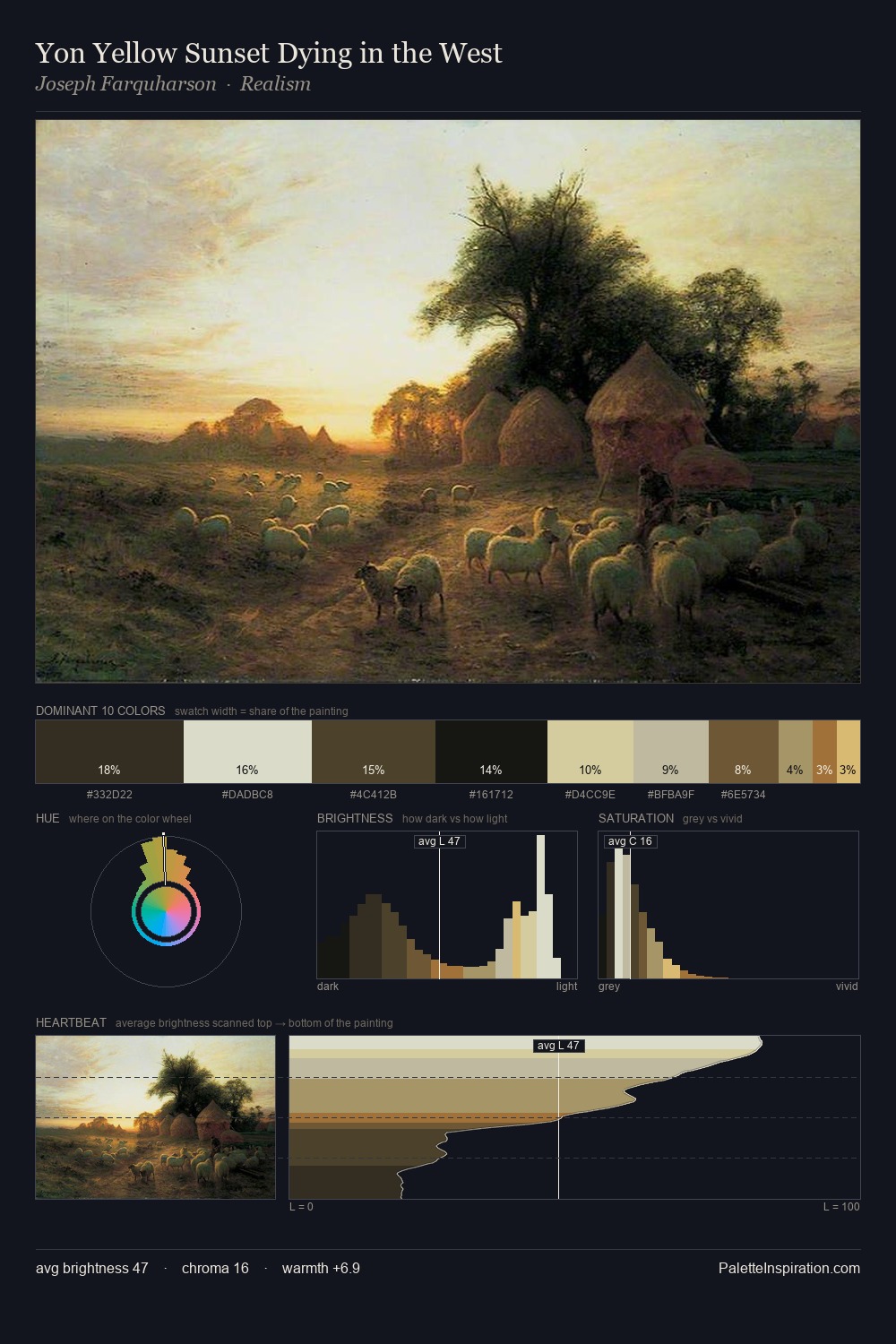Select the #D4CC9E 10% color swatch
Viewport: 896px width, 1344px height.
tap(590, 752)
